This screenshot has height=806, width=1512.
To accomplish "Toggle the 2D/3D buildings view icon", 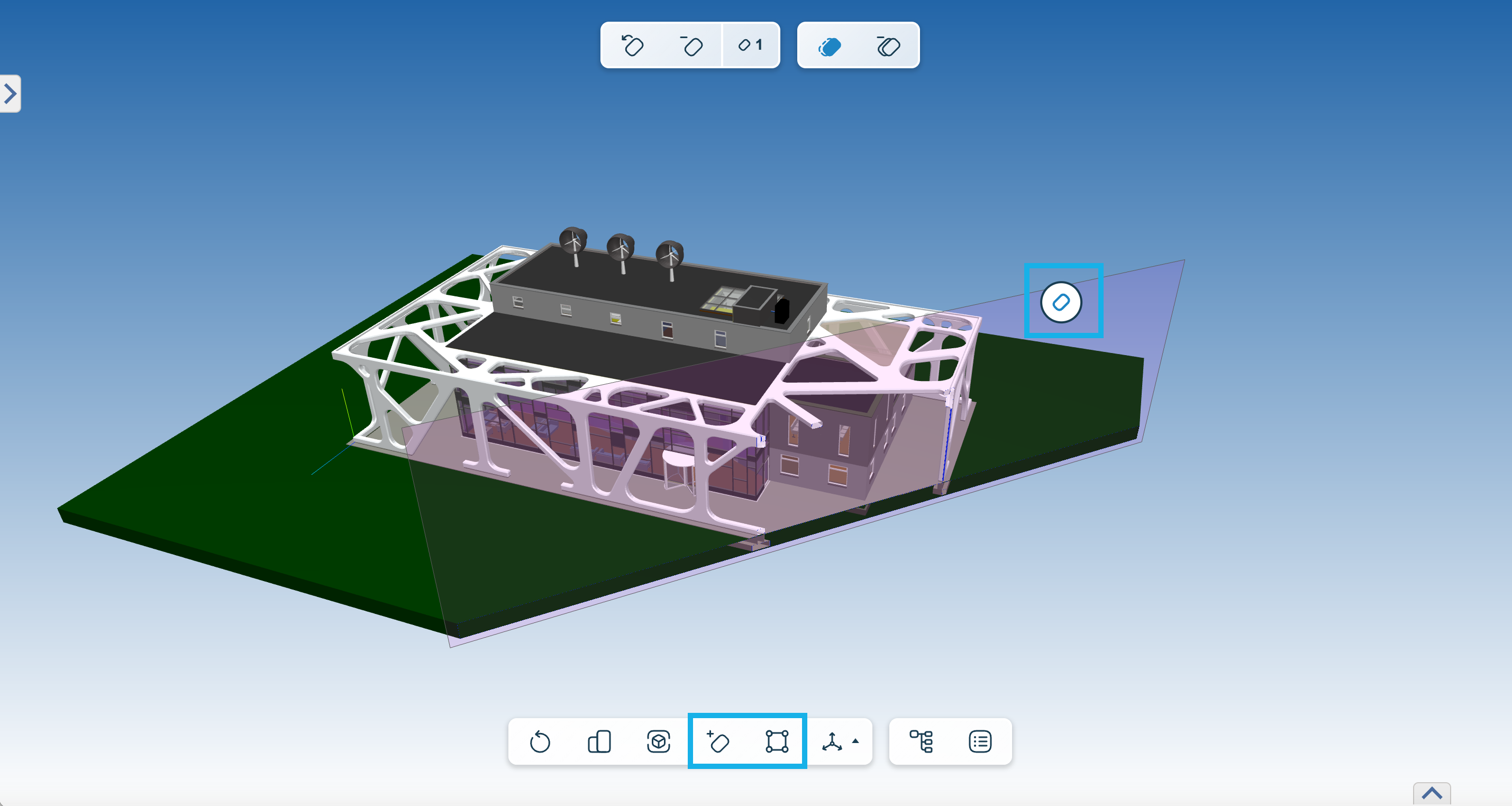I will pos(599,741).
